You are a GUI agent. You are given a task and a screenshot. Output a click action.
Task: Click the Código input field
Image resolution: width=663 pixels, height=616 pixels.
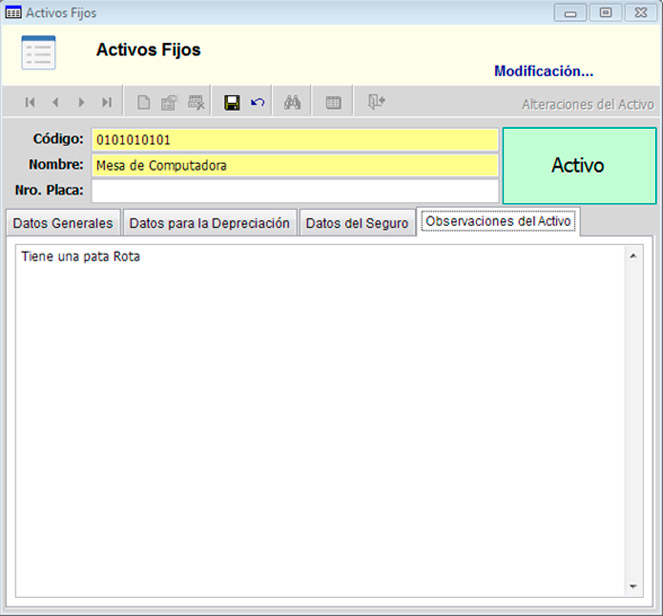click(294, 140)
